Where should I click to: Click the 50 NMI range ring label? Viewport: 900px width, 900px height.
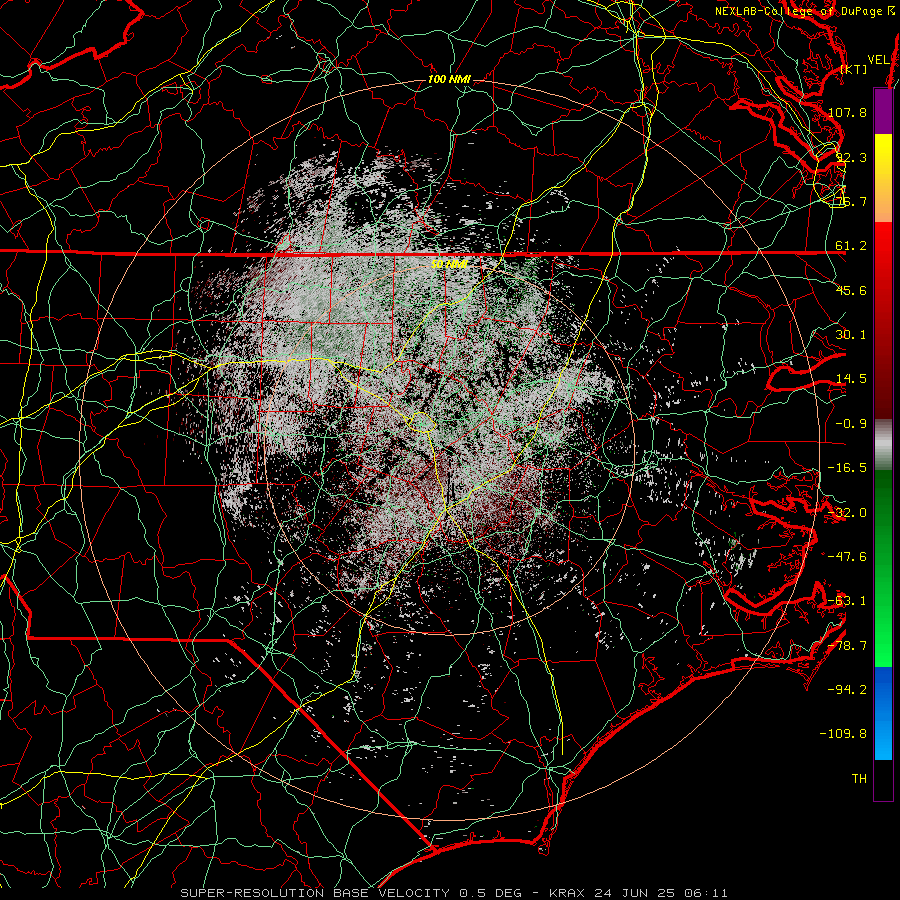449,264
